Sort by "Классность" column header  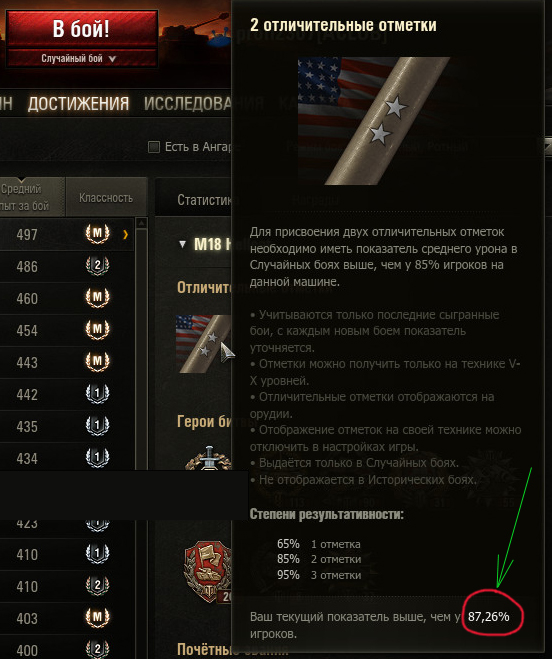click(x=106, y=198)
